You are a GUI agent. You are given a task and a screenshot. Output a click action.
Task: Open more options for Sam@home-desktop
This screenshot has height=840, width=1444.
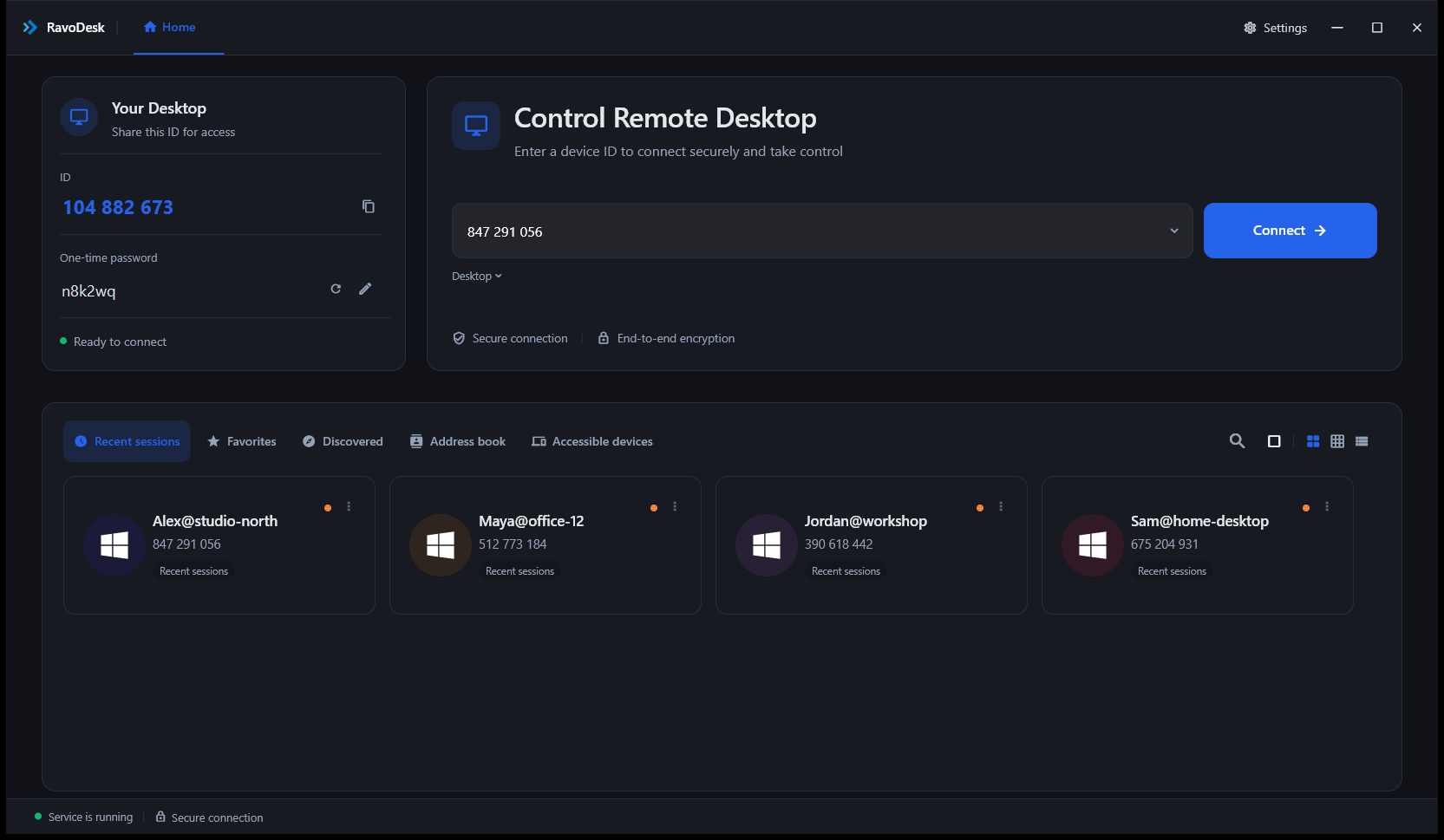(1327, 506)
